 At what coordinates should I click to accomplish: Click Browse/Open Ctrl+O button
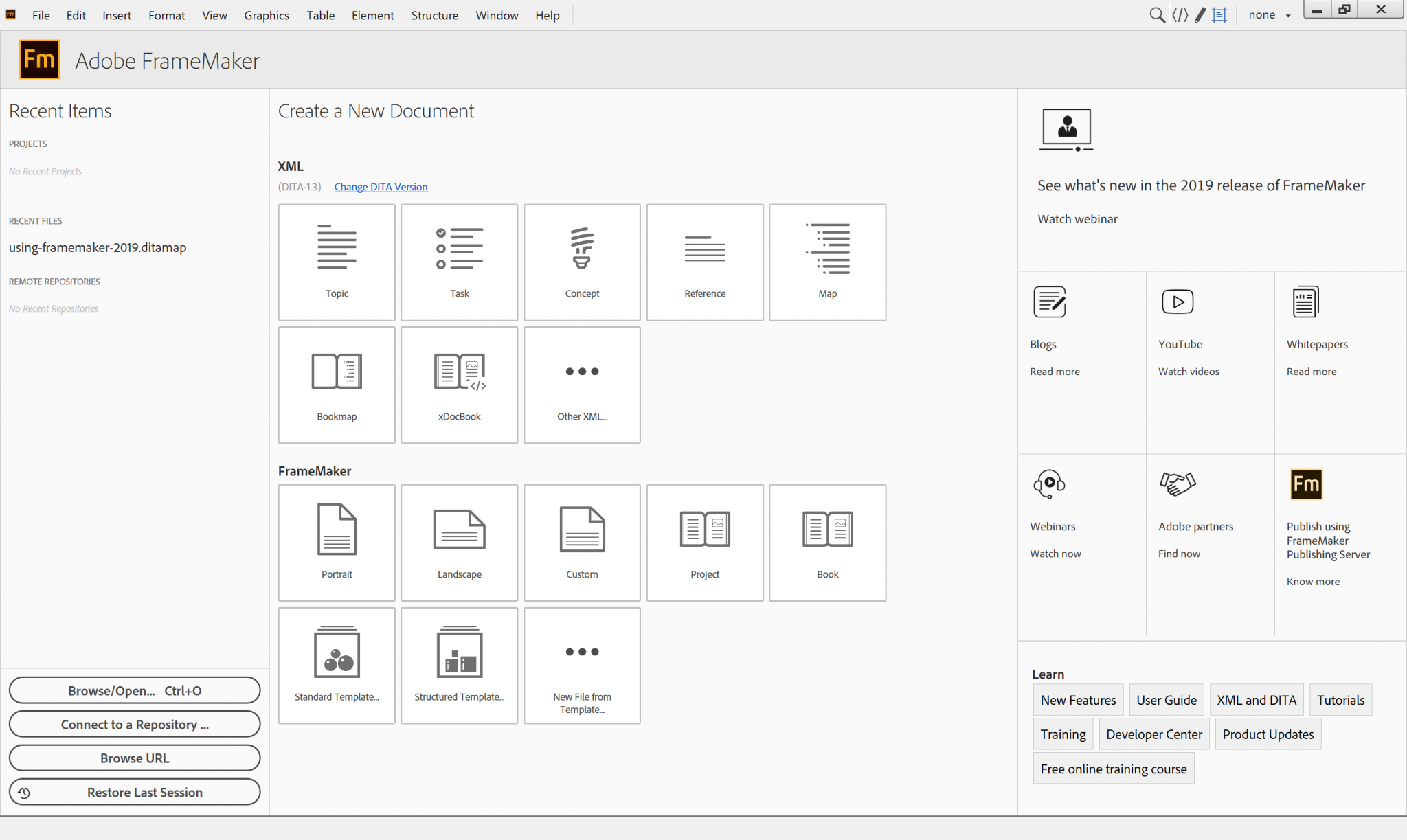(x=134, y=690)
